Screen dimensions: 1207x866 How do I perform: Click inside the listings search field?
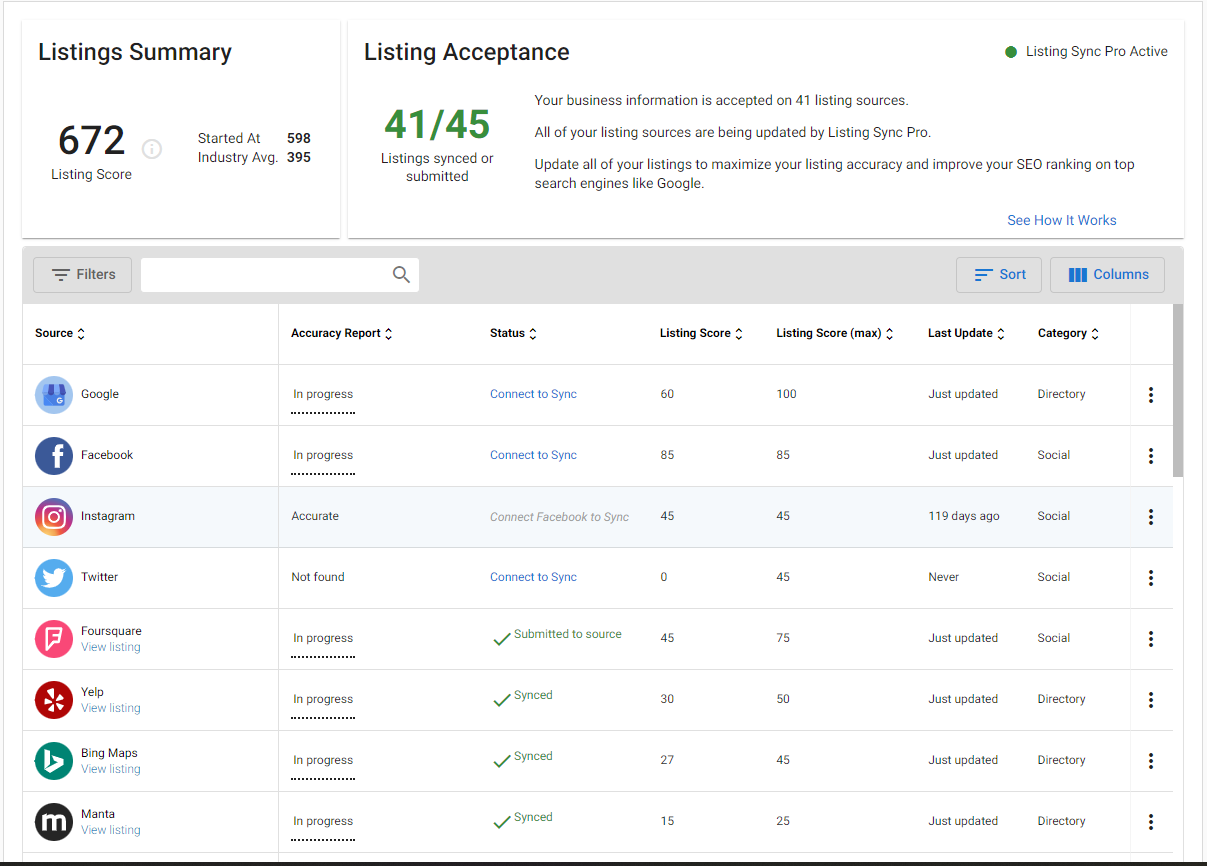[265, 275]
